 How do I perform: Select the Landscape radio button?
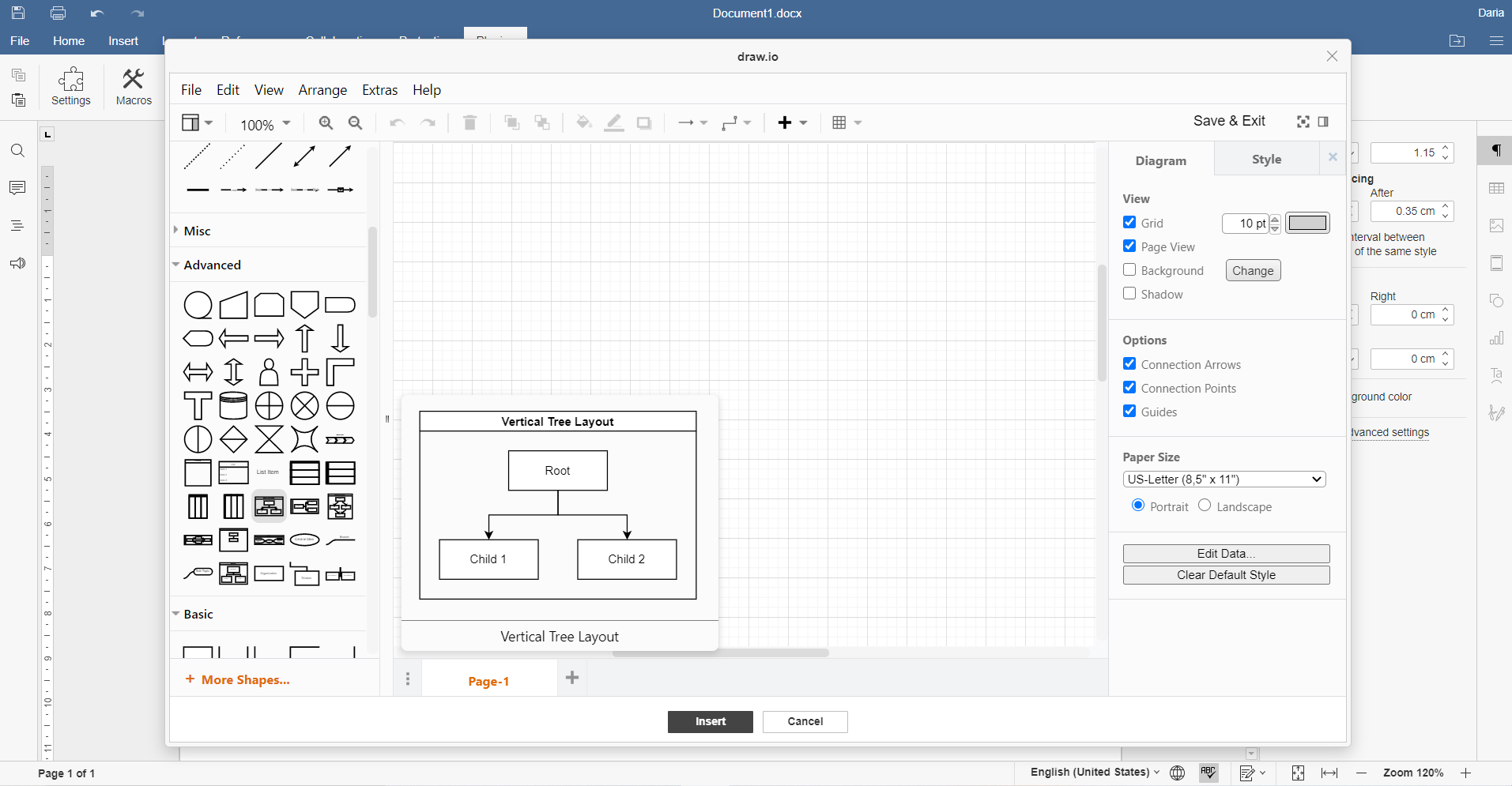(x=1204, y=506)
